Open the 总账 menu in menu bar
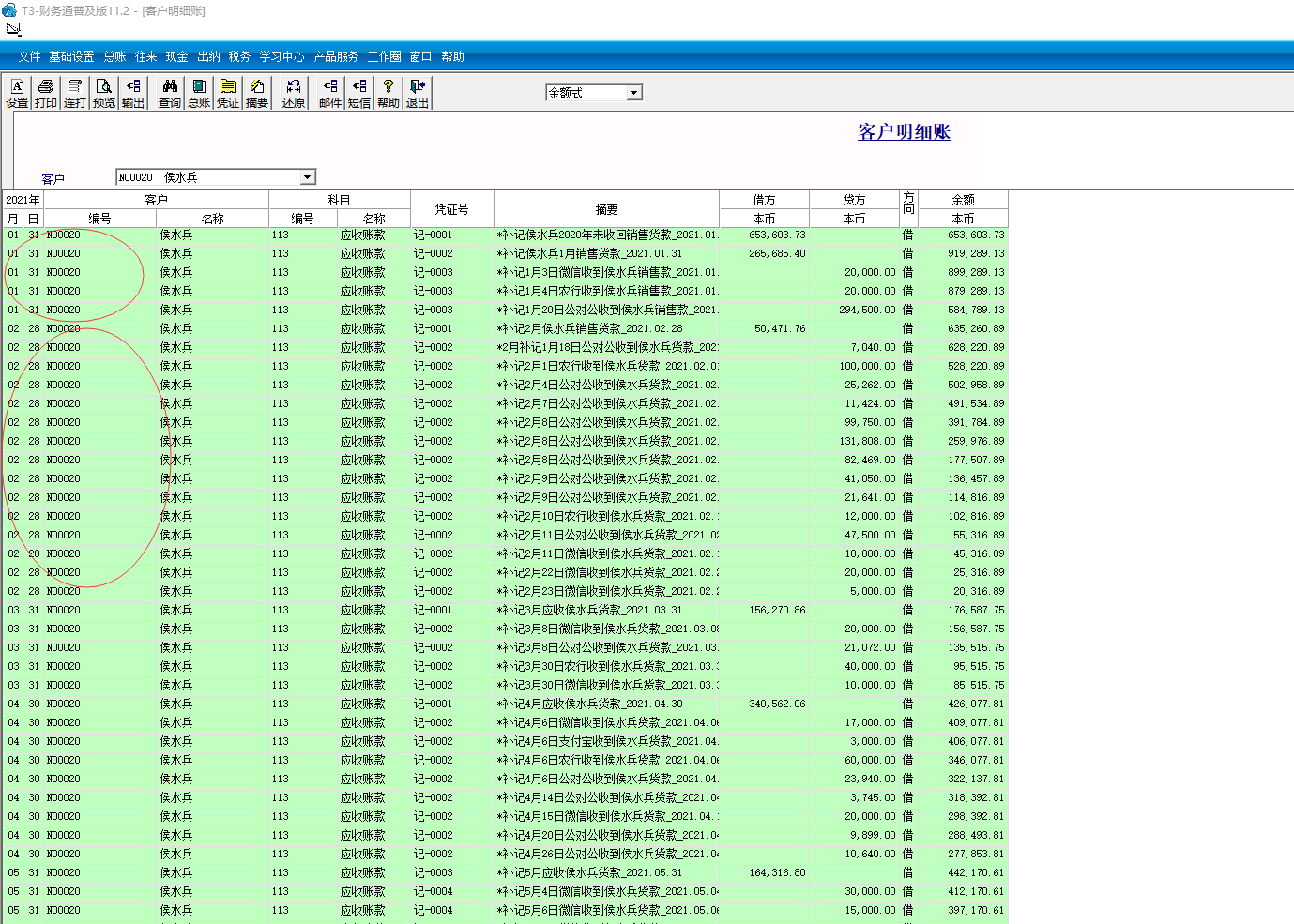 click(114, 56)
